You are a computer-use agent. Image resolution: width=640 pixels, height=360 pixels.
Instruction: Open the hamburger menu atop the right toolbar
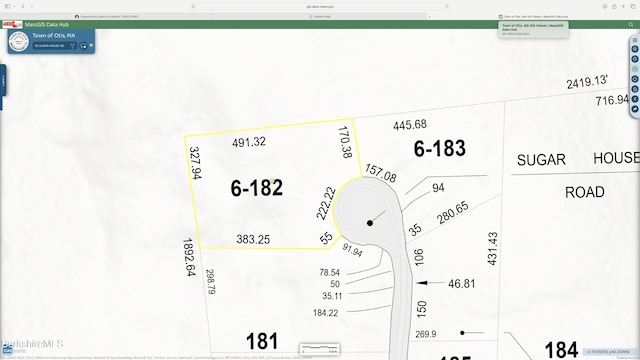pos(635,40)
